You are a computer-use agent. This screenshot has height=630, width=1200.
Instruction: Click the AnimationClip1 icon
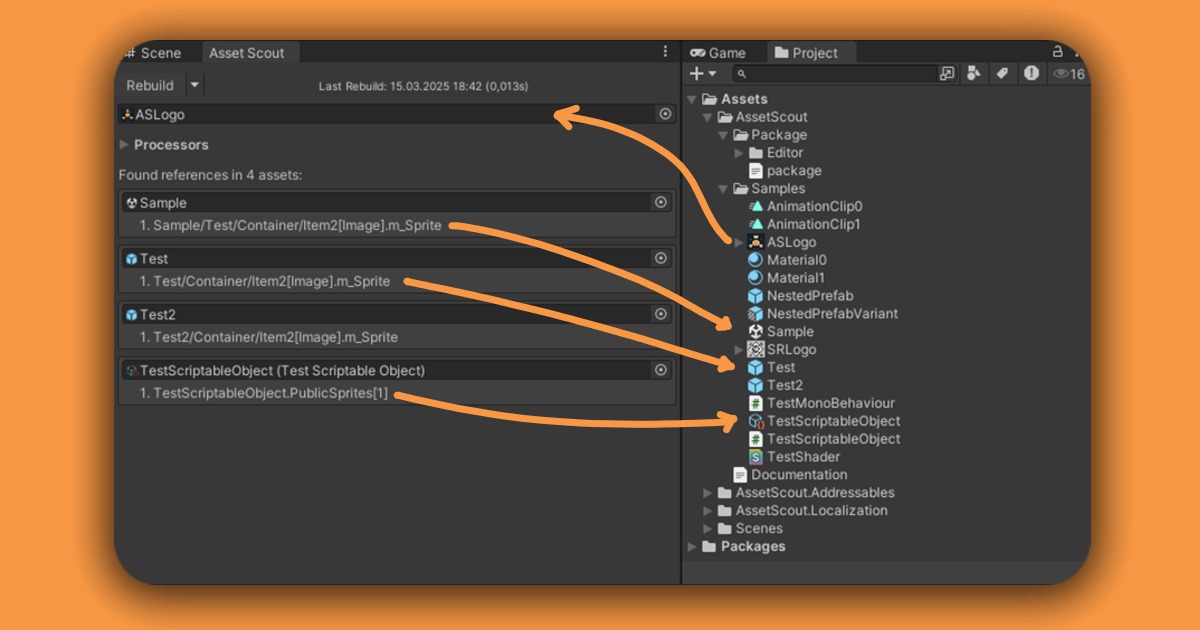[756, 224]
